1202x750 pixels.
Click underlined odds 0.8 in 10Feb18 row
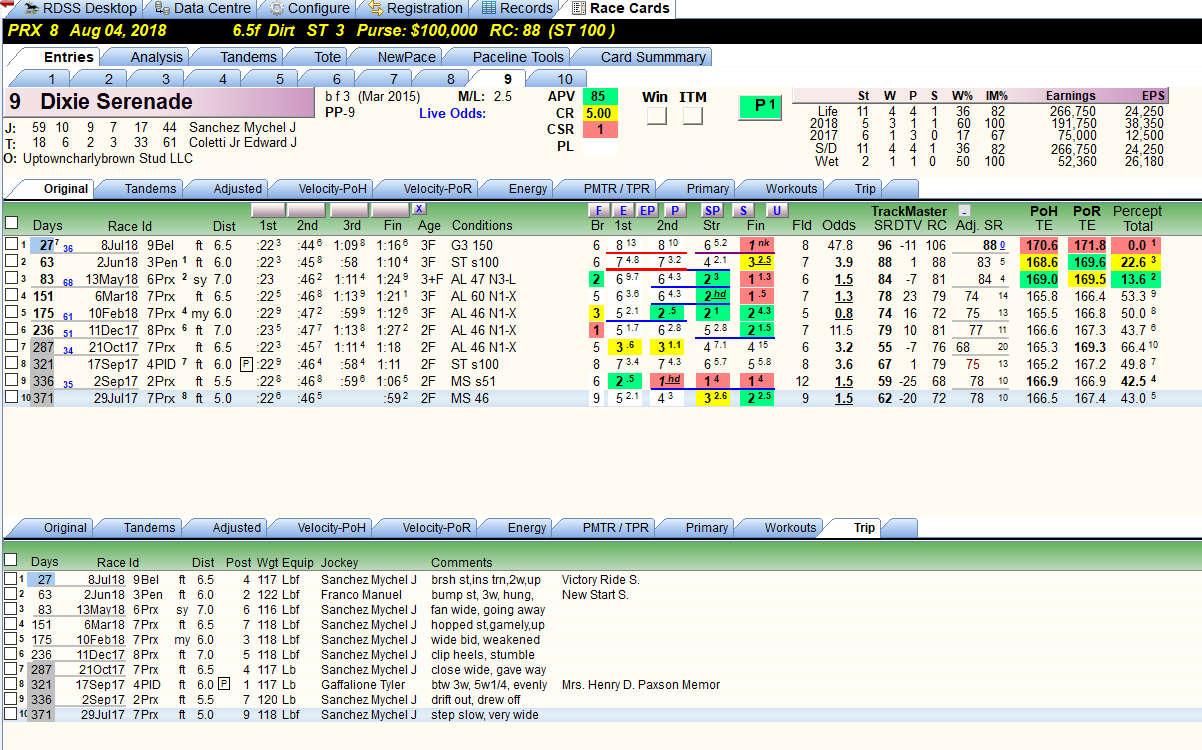coord(844,313)
